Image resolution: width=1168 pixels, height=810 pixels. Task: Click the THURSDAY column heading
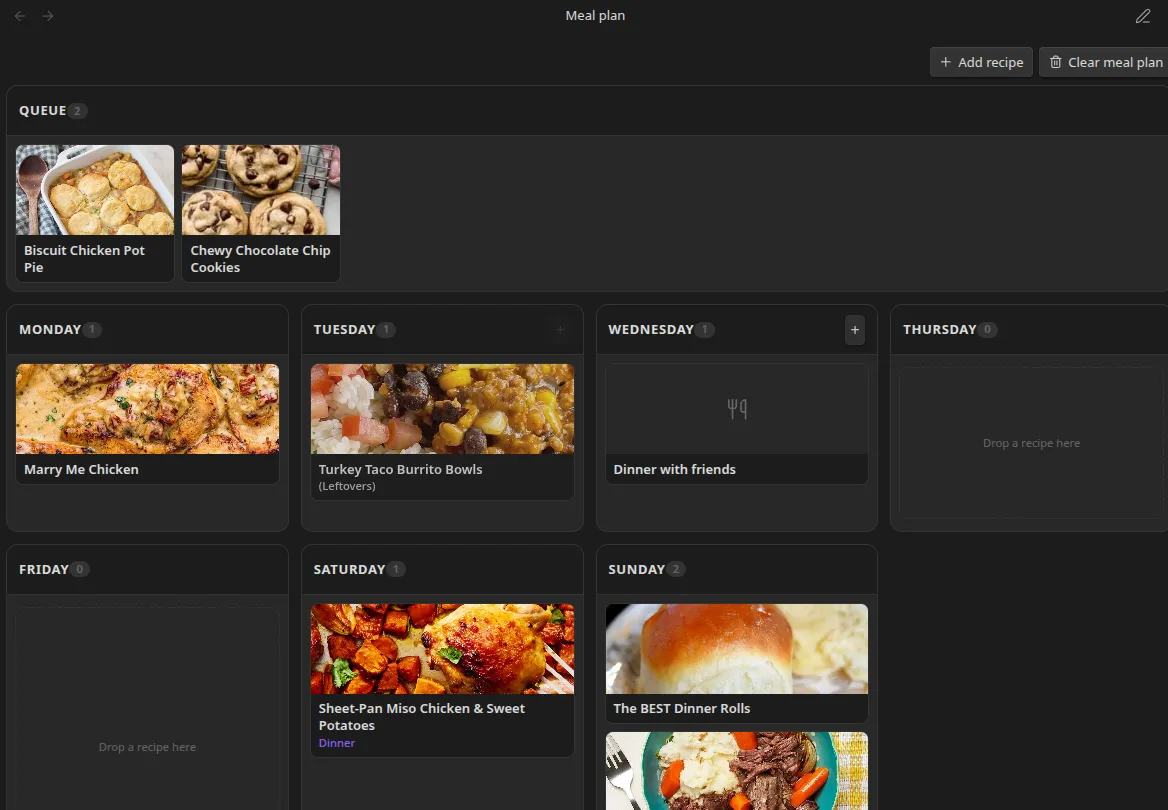pyautogui.click(x=939, y=329)
